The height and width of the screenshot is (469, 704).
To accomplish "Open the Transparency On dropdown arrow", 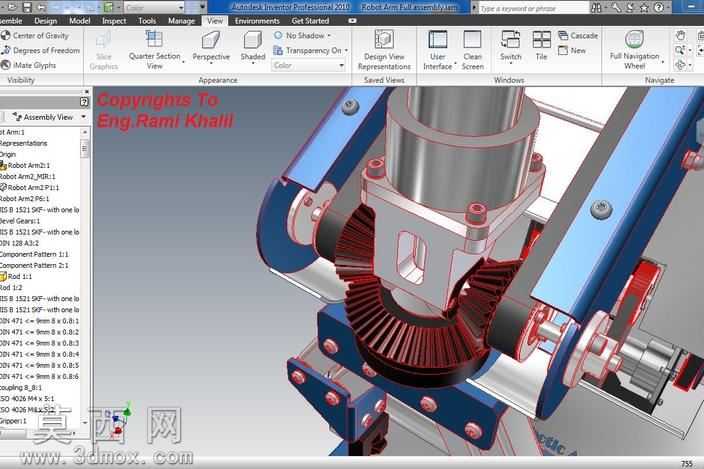I will [346, 51].
